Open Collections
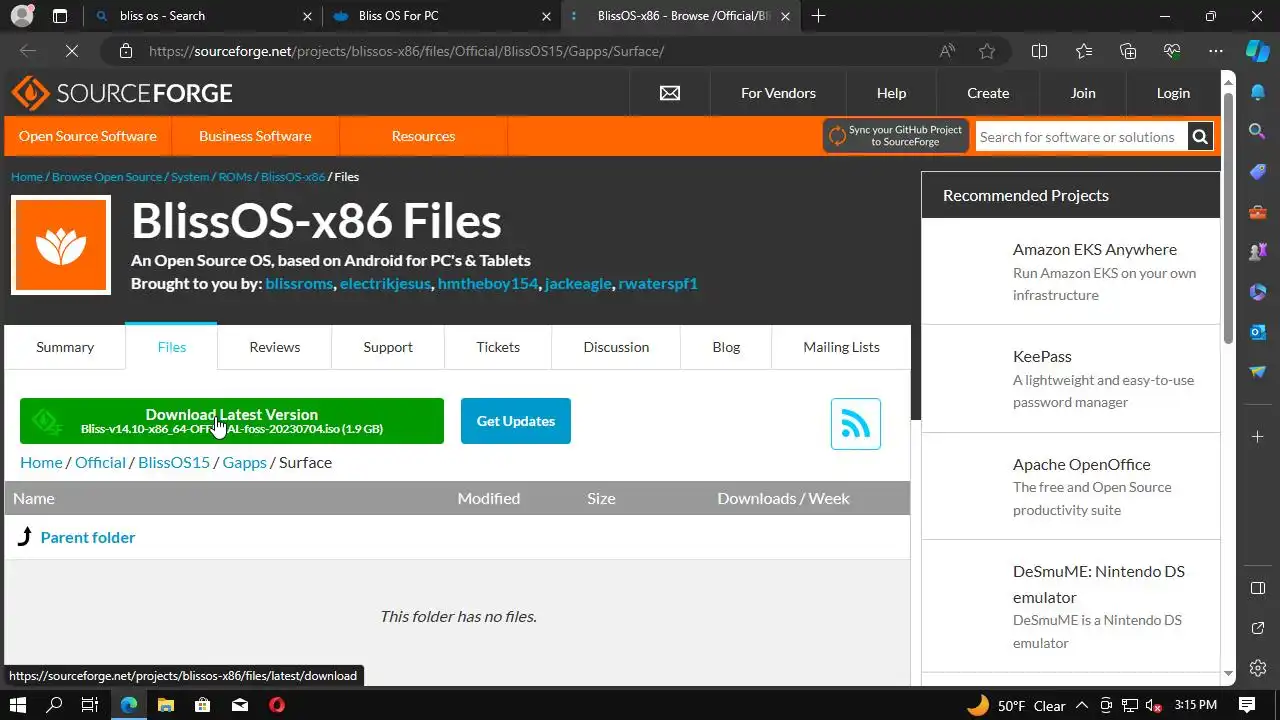 click(1128, 51)
